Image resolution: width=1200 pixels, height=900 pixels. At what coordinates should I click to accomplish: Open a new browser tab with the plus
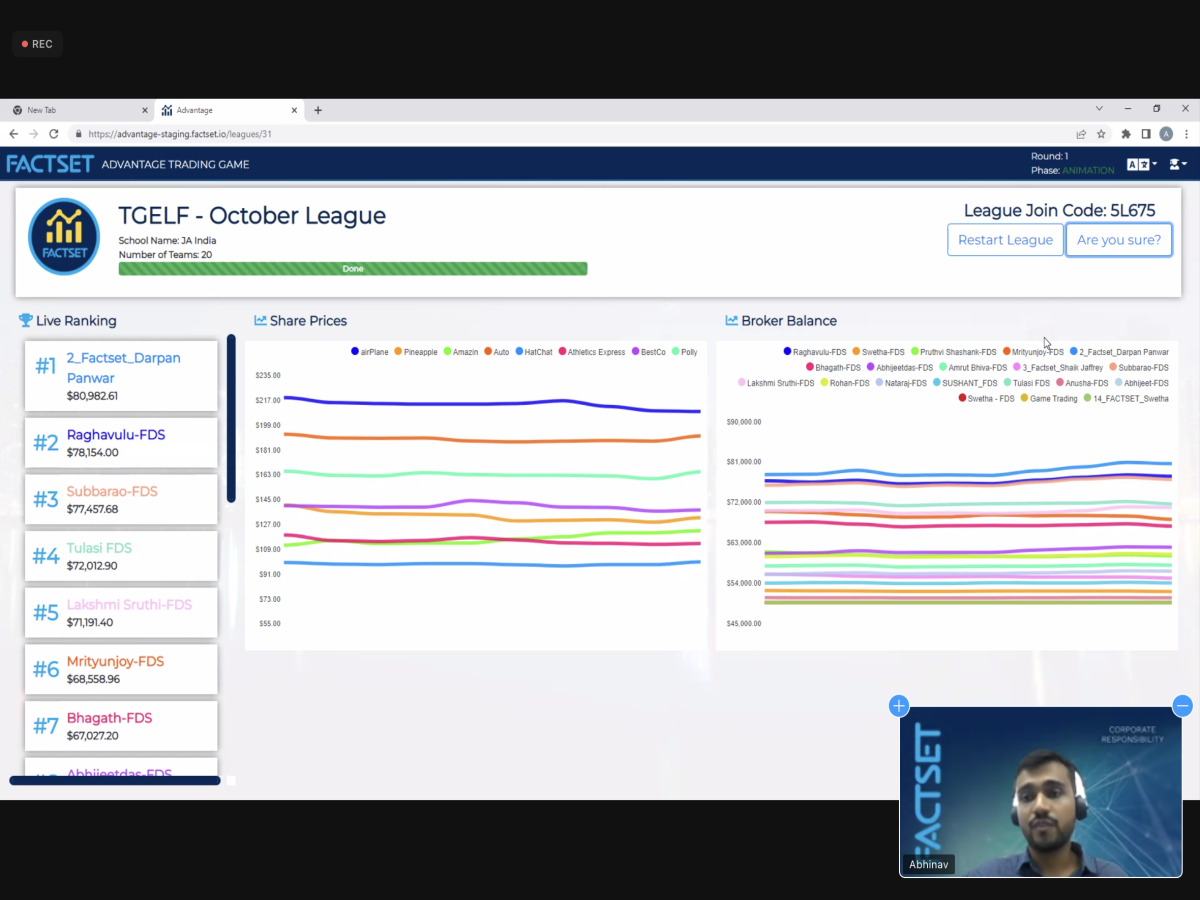(318, 110)
